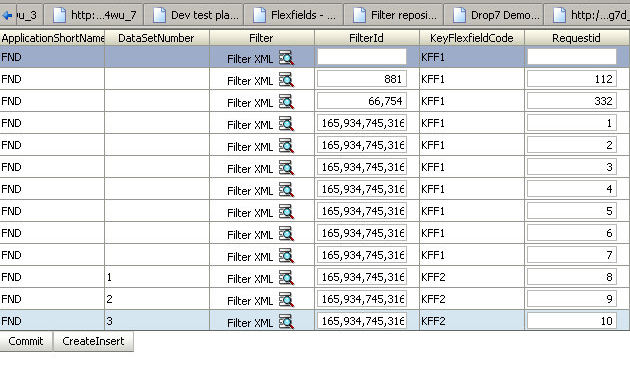
Task: Focus the empty FilterId field in the top row
Action: (x=362, y=57)
